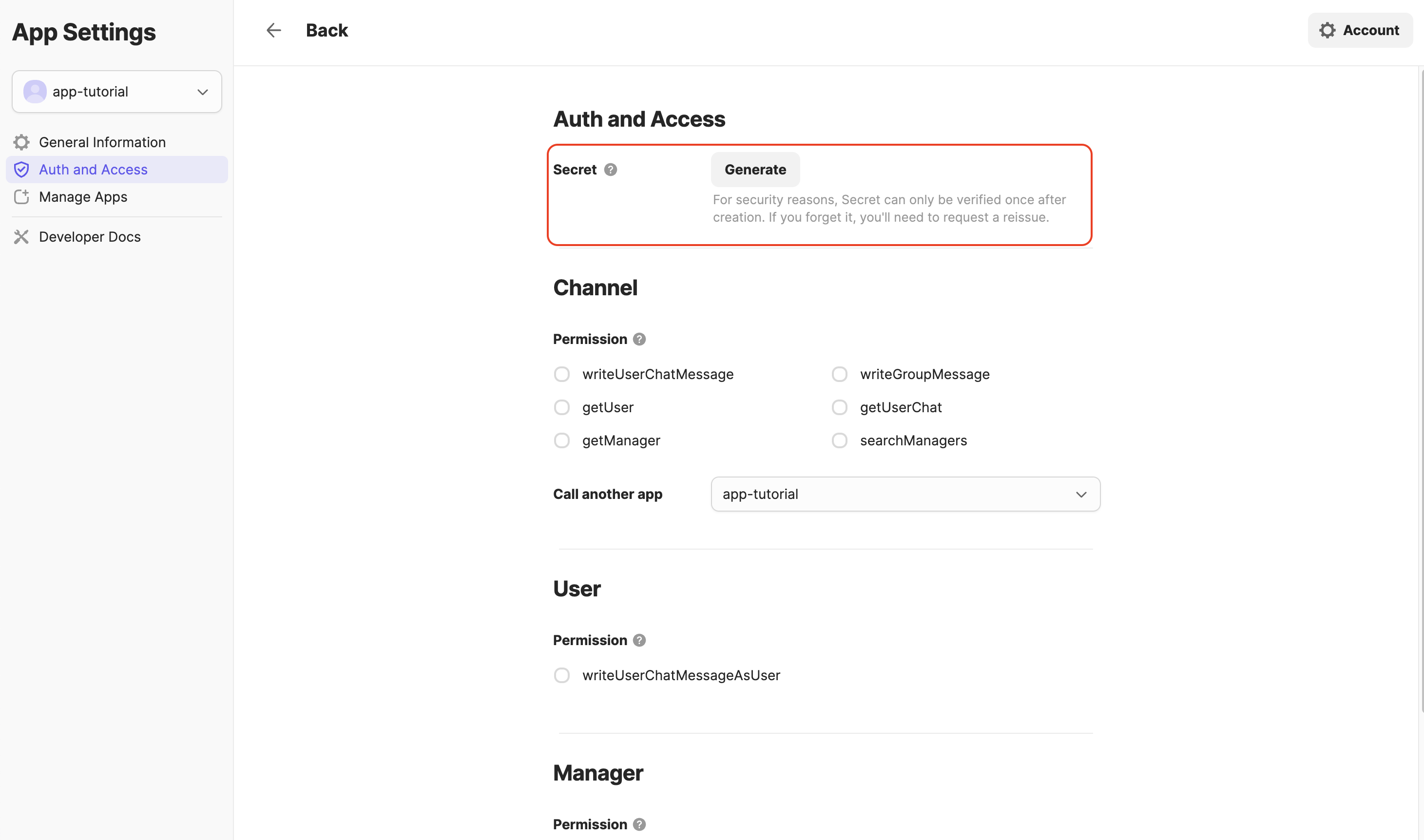Image resolution: width=1424 pixels, height=840 pixels.
Task: Click the app-tutorial avatar icon
Action: (x=35, y=92)
